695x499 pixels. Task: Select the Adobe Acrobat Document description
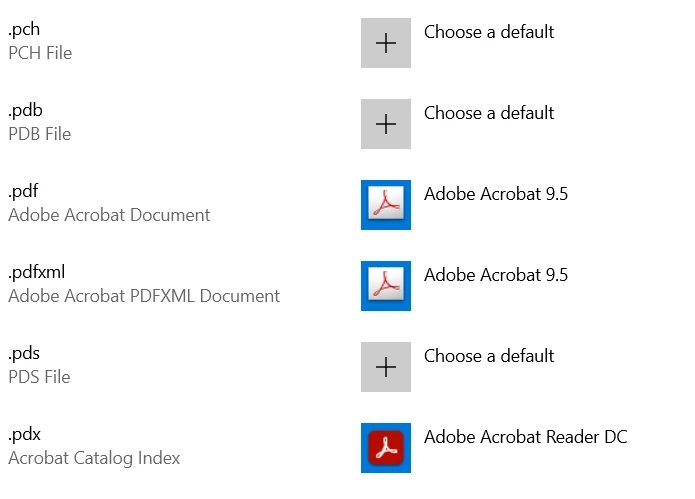109,215
